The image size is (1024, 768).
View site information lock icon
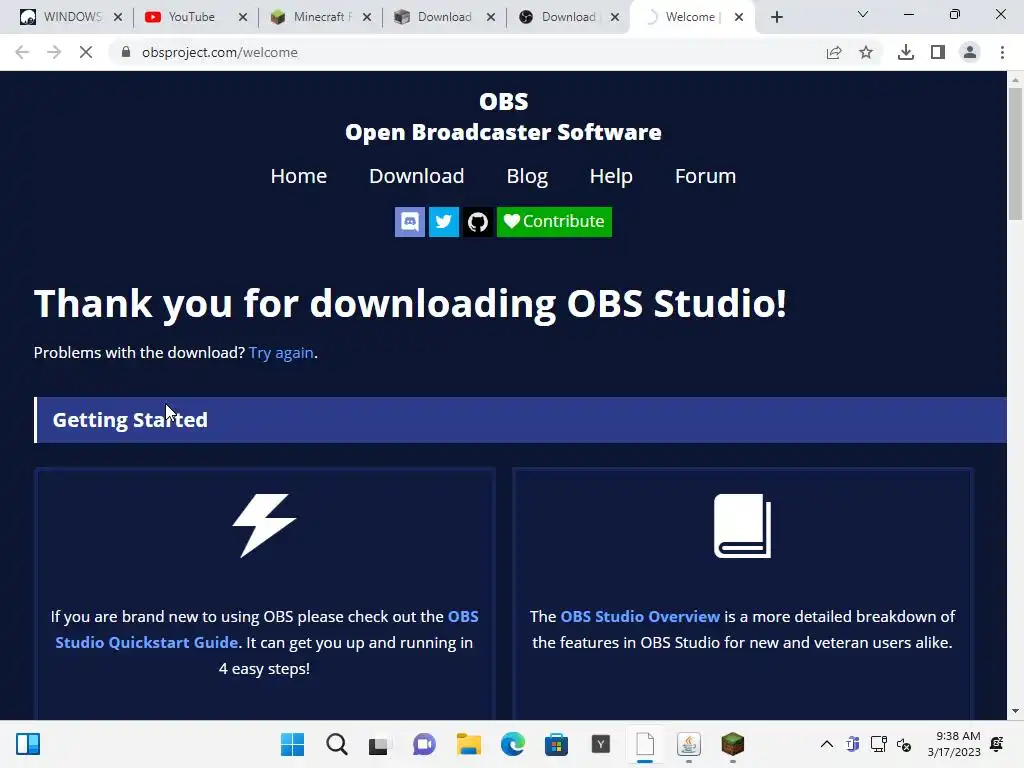click(126, 52)
